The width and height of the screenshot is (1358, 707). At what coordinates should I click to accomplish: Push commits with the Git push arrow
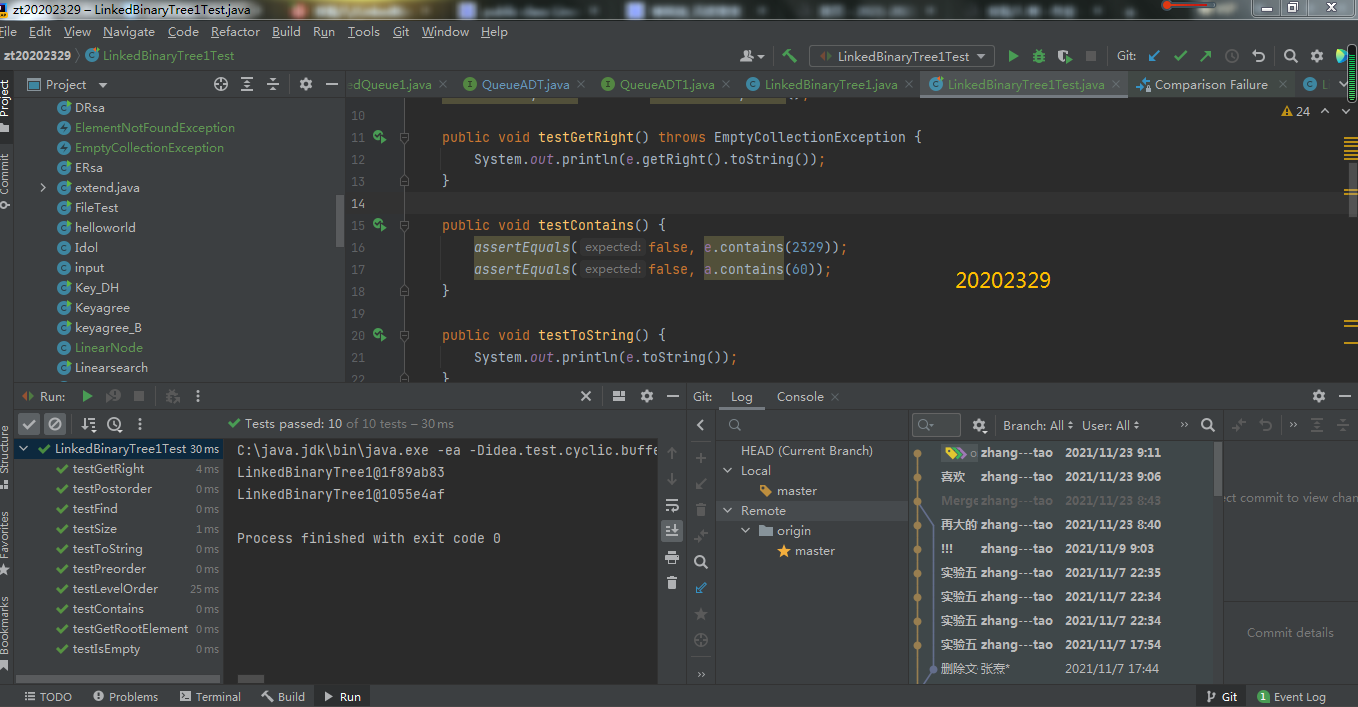1206,56
